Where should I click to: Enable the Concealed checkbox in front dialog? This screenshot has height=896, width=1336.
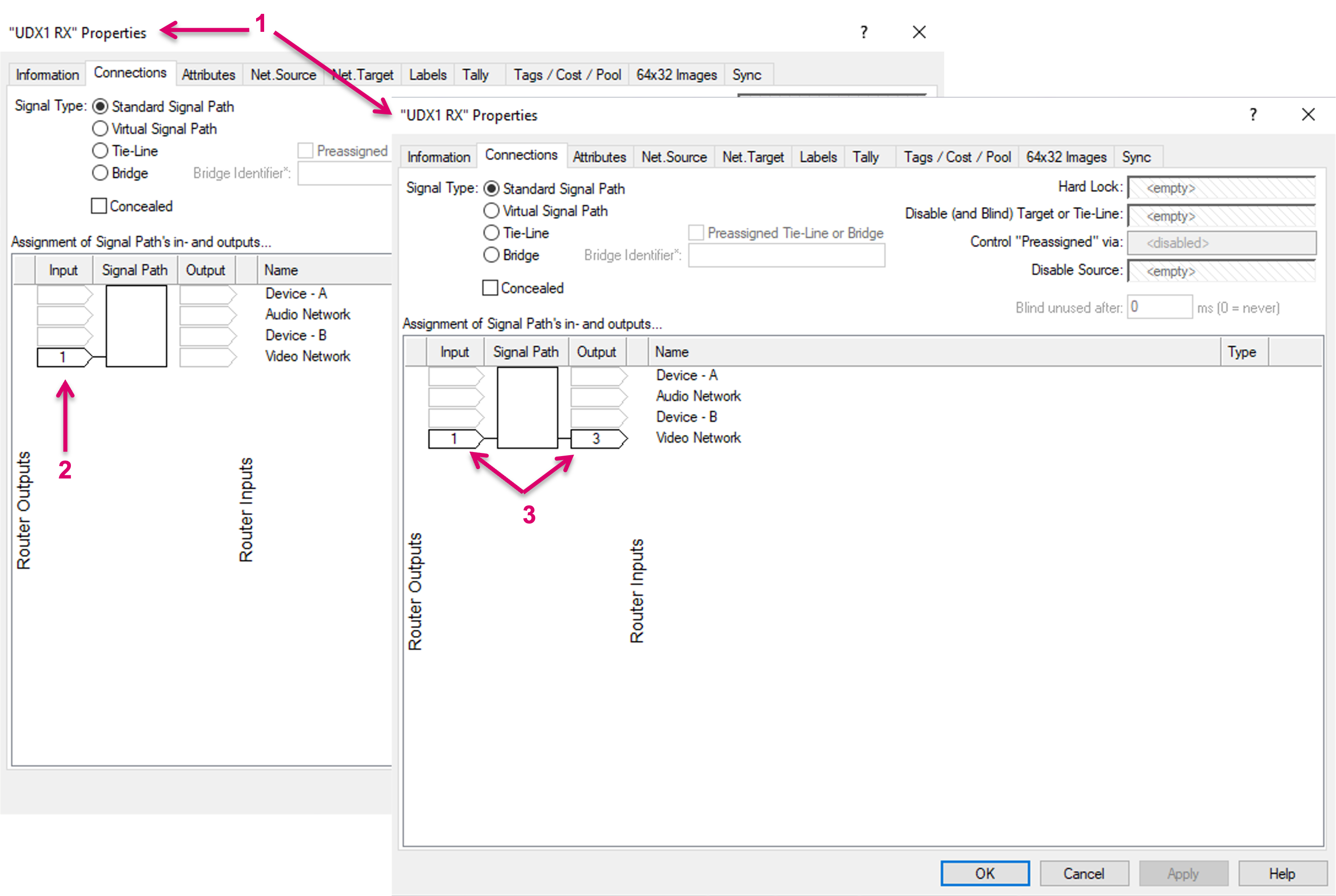click(490, 288)
